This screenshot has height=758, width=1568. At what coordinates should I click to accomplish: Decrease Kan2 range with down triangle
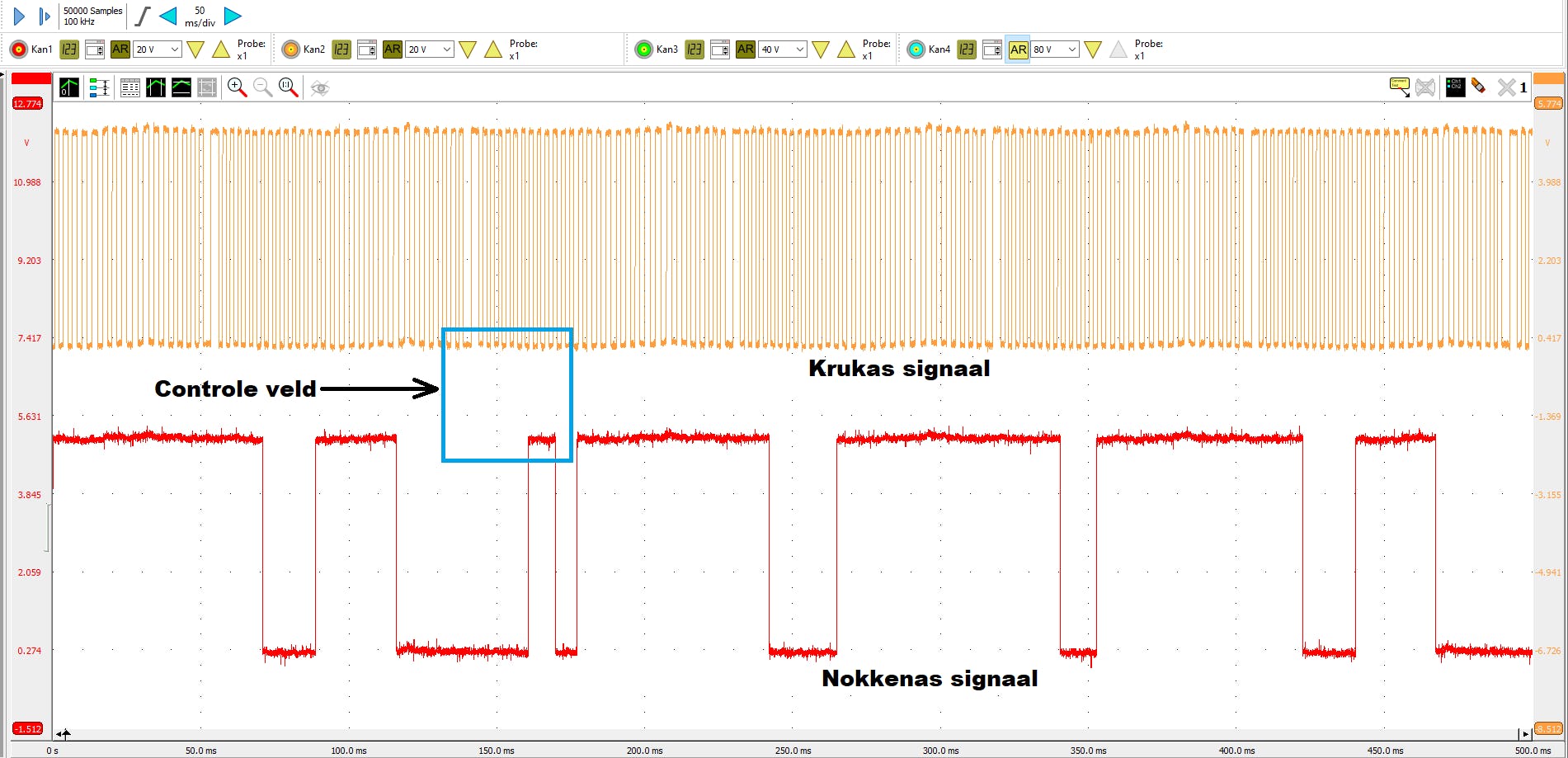pyautogui.click(x=468, y=49)
